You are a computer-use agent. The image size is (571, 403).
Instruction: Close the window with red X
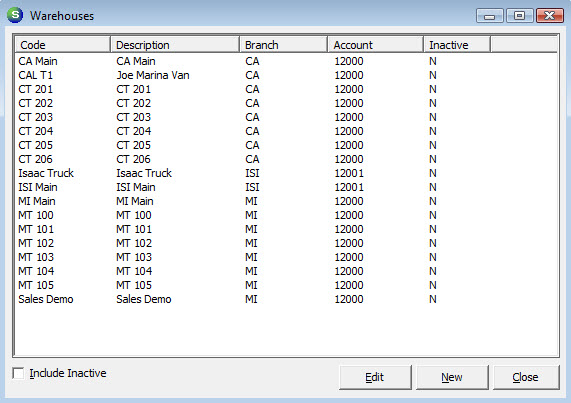pos(550,16)
